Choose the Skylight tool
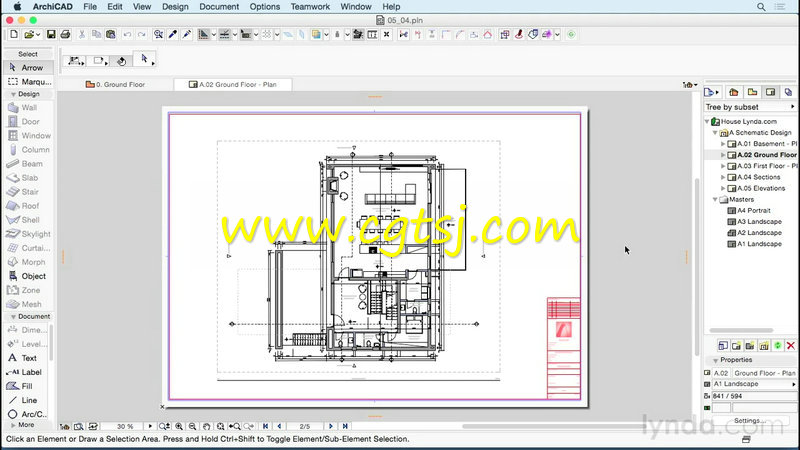Viewport: 800px width, 450px height. 28,234
